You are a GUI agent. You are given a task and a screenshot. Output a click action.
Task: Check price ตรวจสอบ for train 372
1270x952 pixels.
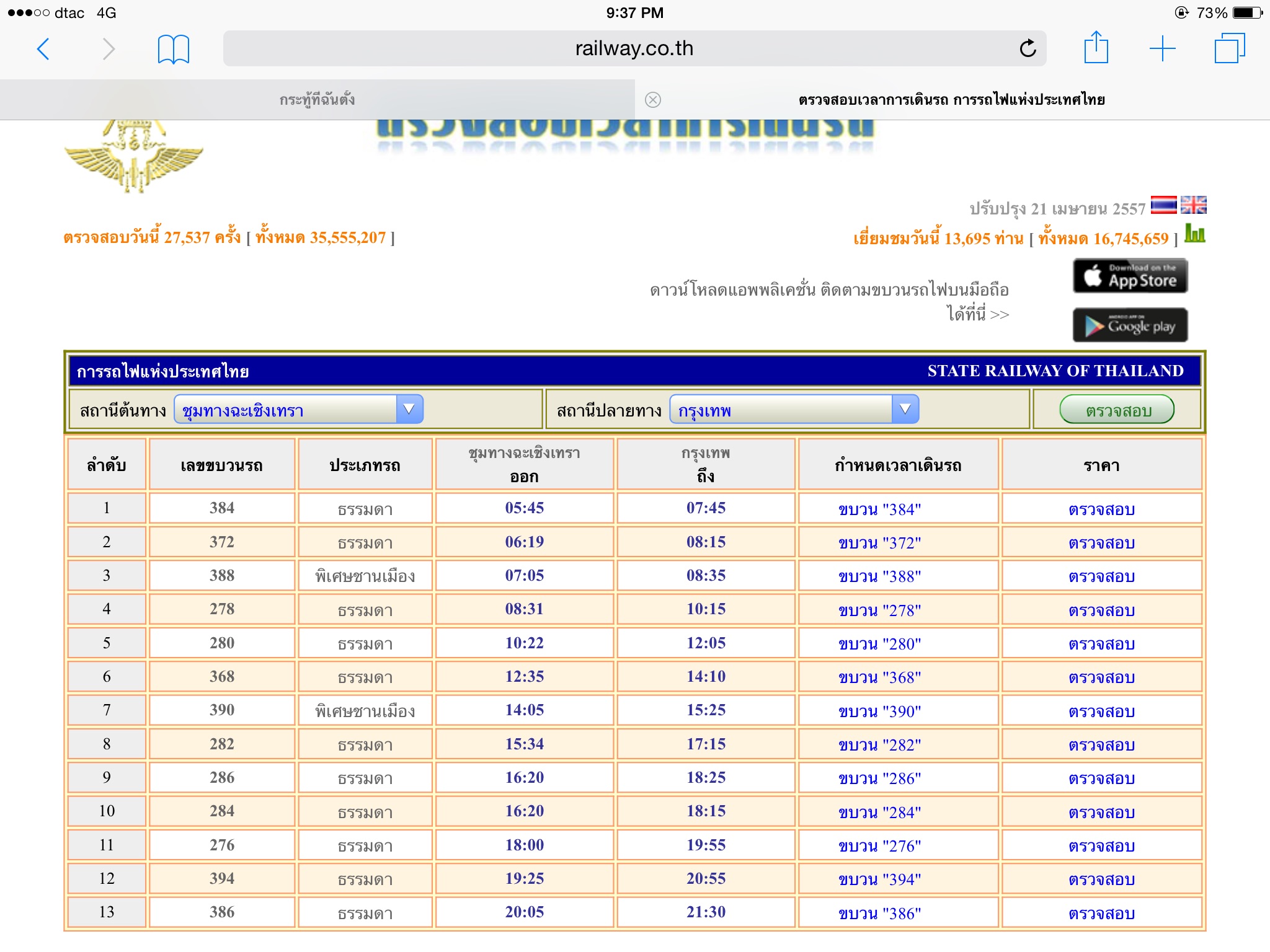pos(1101,543)
